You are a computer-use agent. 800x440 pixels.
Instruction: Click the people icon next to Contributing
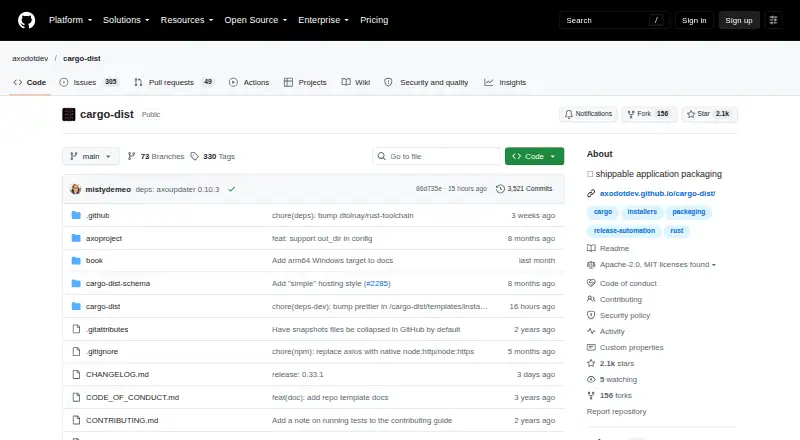(x=591, y=299)
